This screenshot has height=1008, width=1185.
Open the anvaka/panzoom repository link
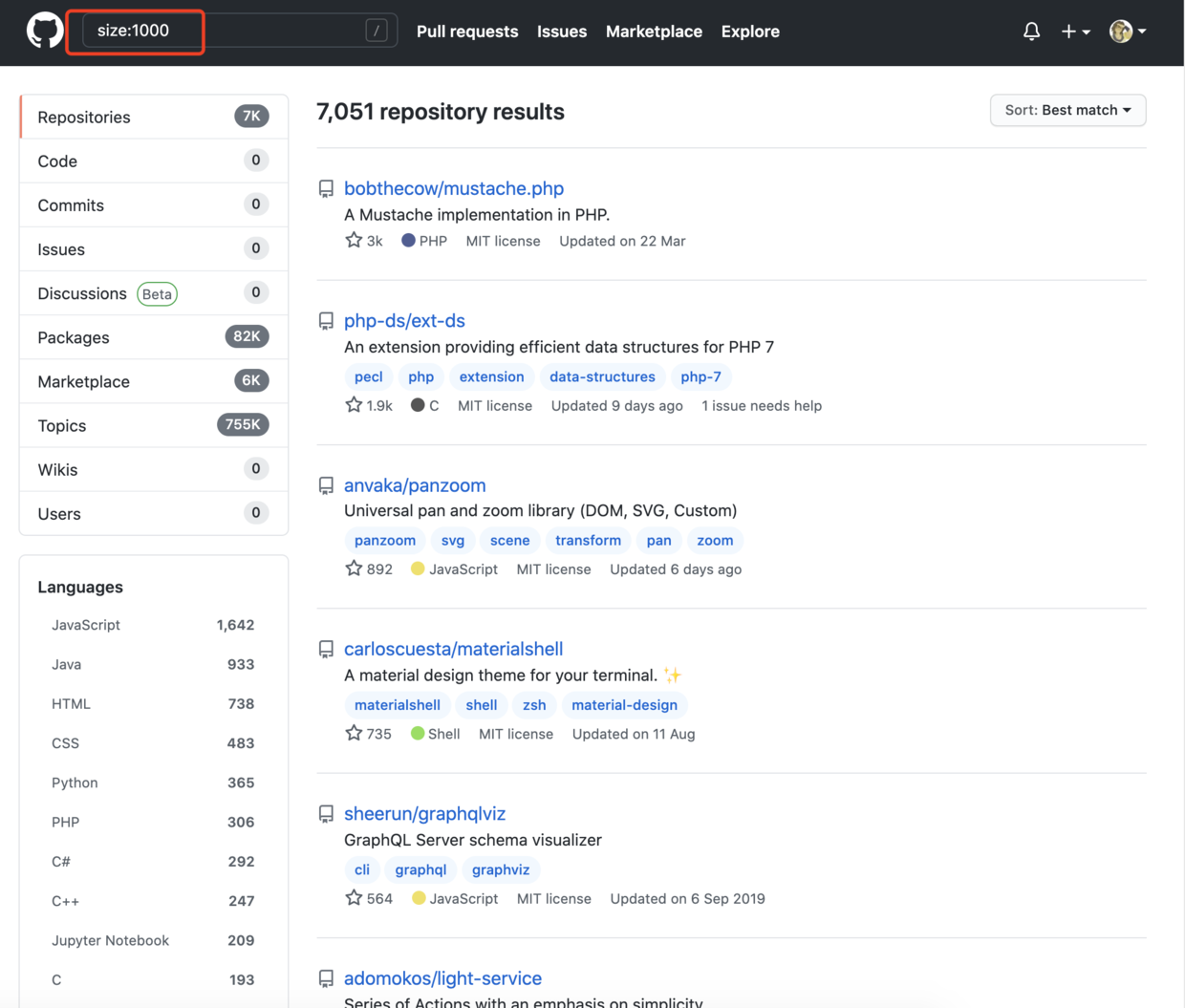pos(415,485)
